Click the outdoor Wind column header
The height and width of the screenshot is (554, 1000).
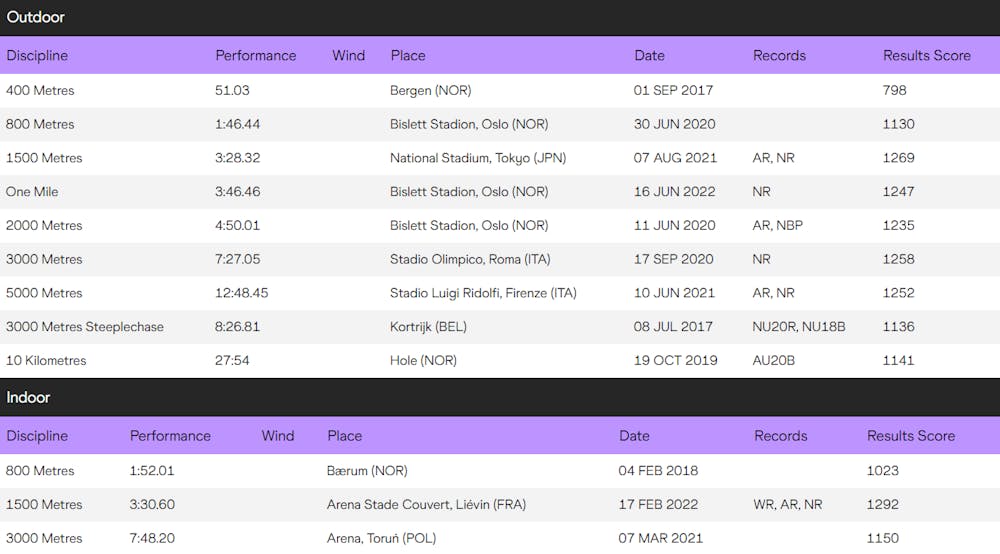click(x=348, y=55)
